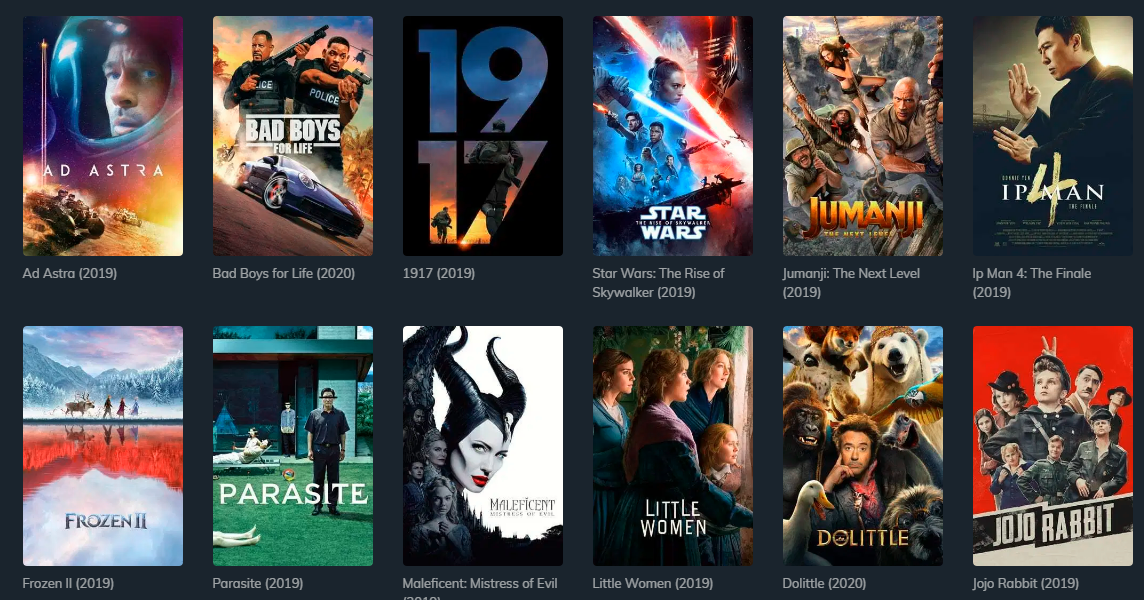
Task: Click the Parasite movie poster
Action: [x=293, y=446]
